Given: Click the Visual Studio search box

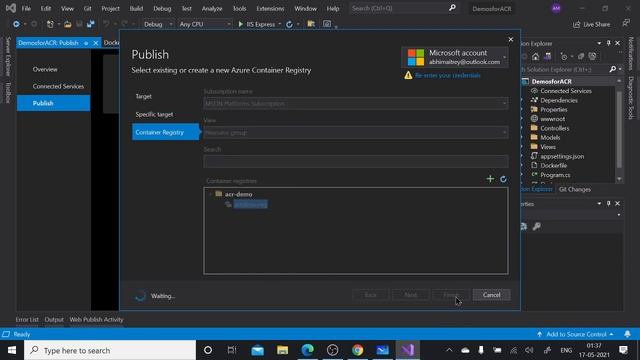Looking at the screenshot, I should coord(403,8).
